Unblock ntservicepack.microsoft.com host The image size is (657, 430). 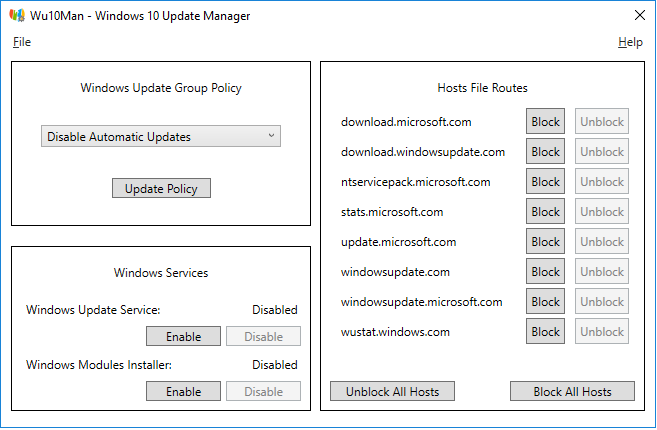point(602,181)
